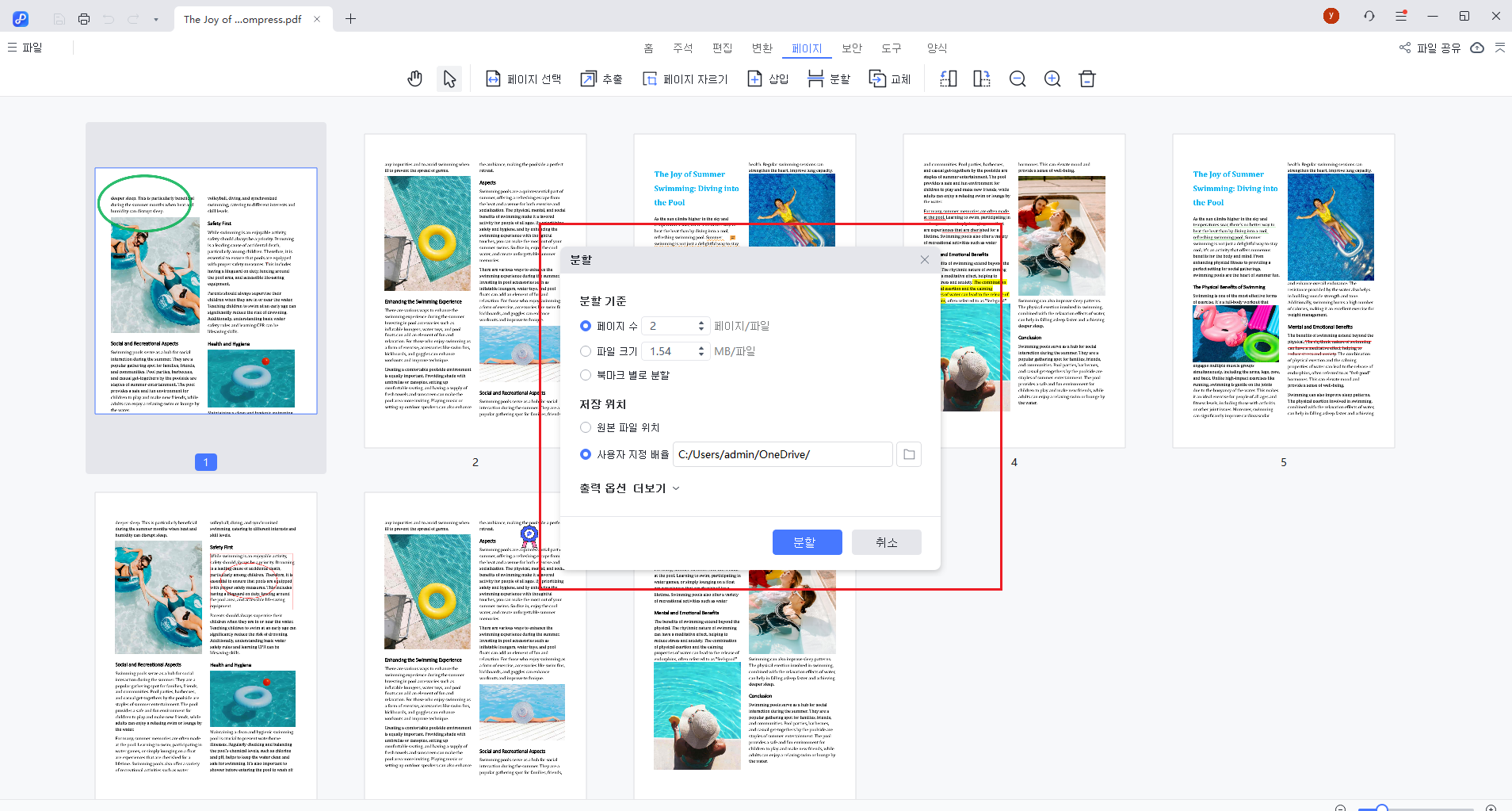The width and height of the screenshot is (1512, 811).
Task: Increase 페이지 수 with stepper arrows
Action: pyautogui.click(x=701, y=321)
